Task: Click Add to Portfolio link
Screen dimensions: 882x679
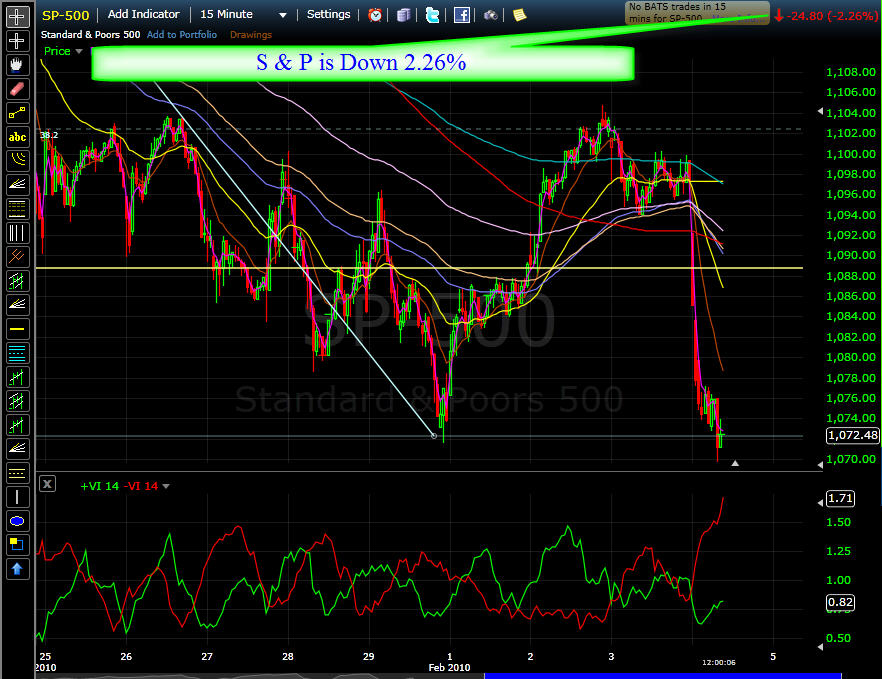Action: pos(182,35)
